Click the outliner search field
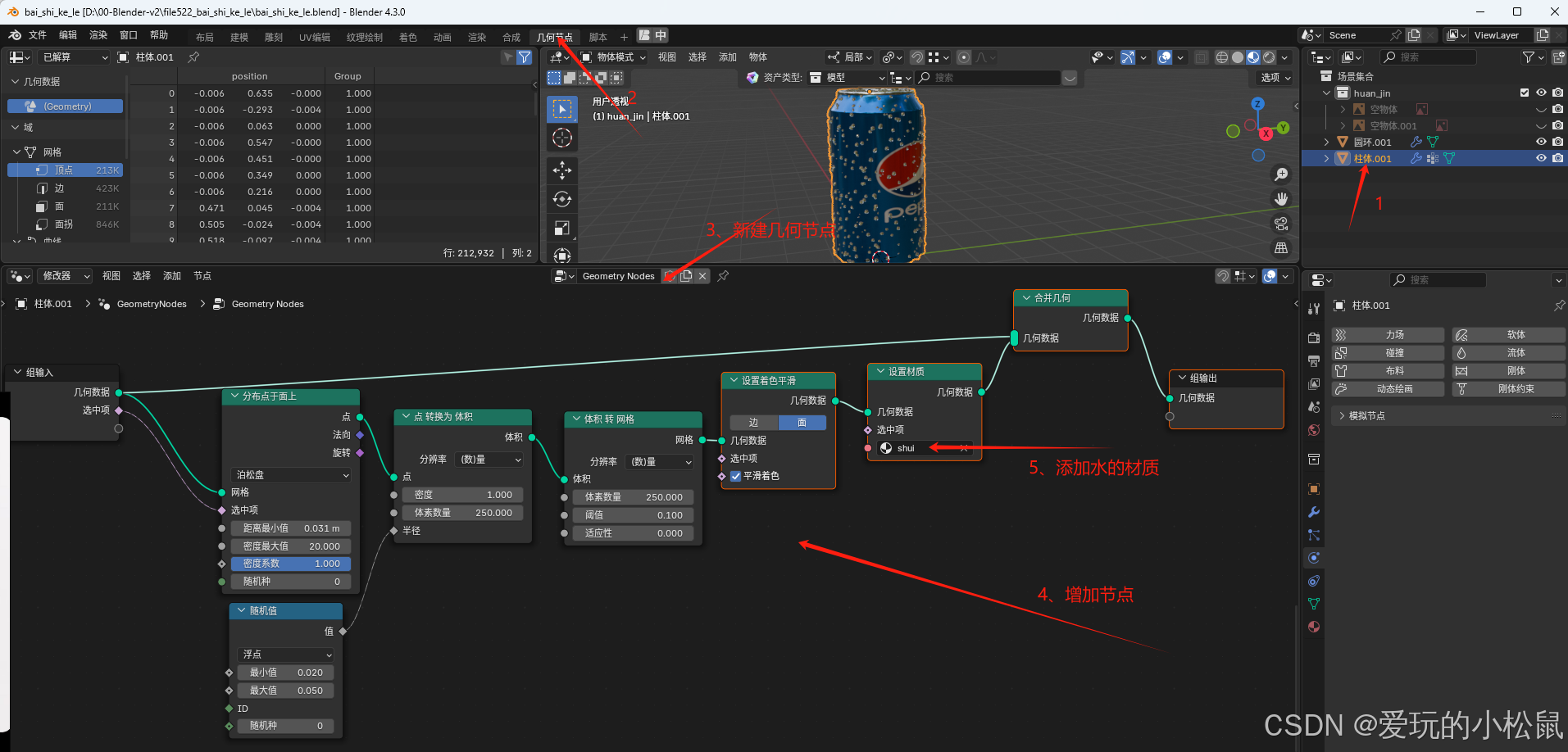 click(x=1429, y=57)
